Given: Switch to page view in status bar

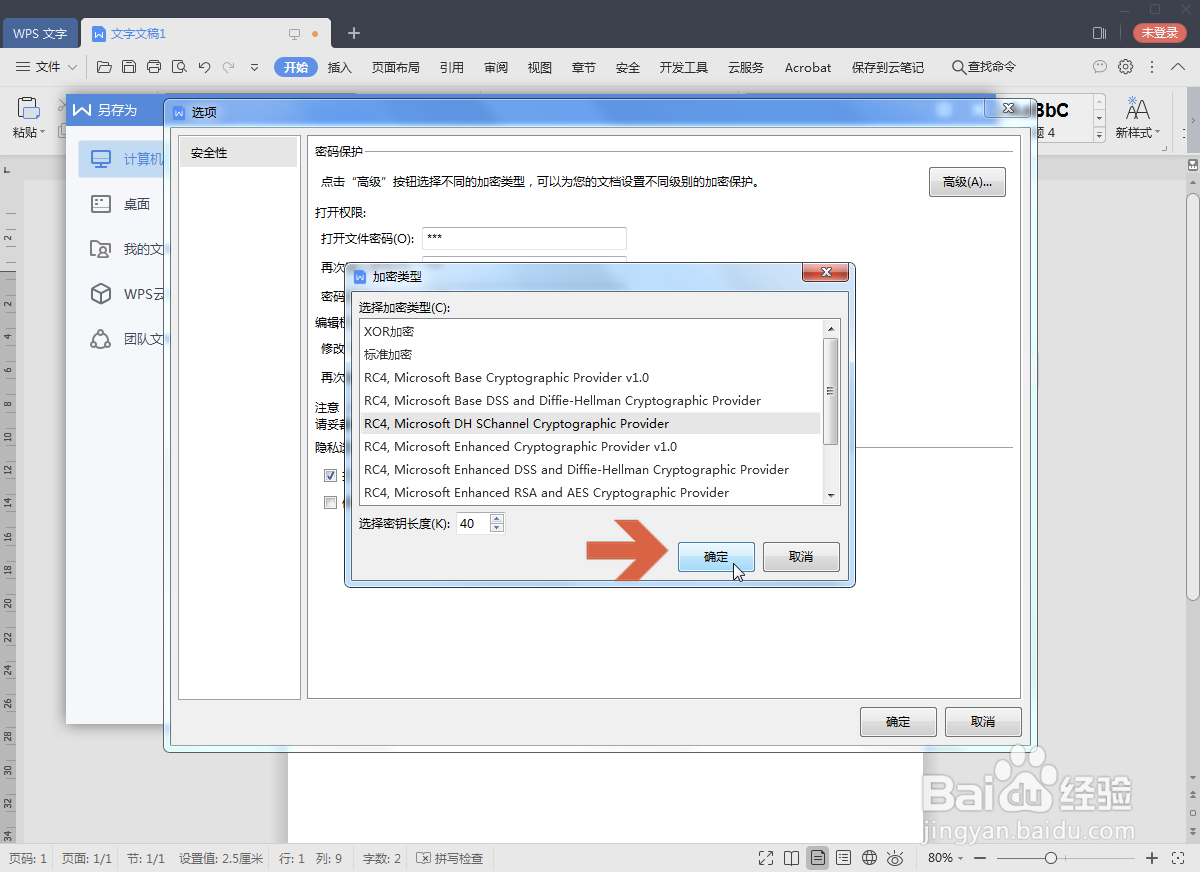Looking at the screenshot, I should pyautogui.click(x=818, y=858).
